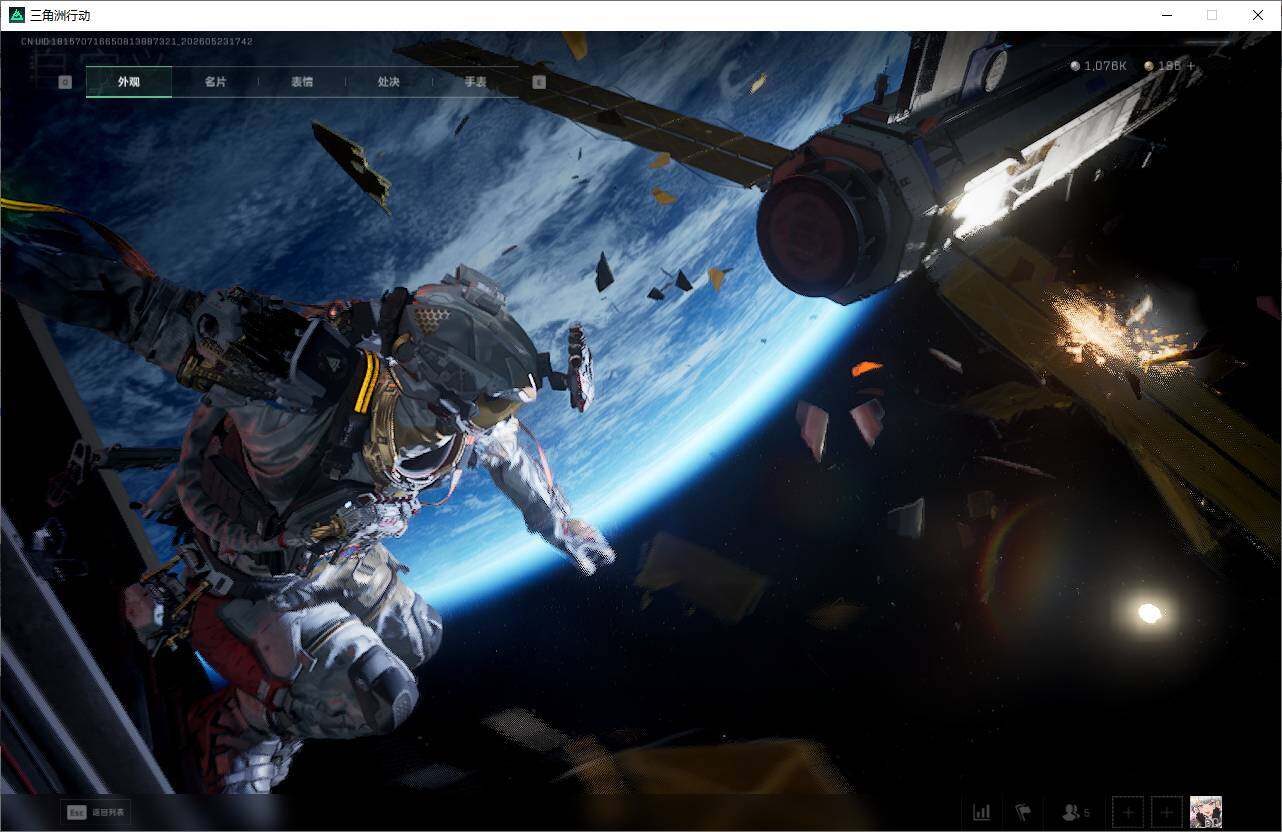Click the E next-tab key hint

click(539, 82)
